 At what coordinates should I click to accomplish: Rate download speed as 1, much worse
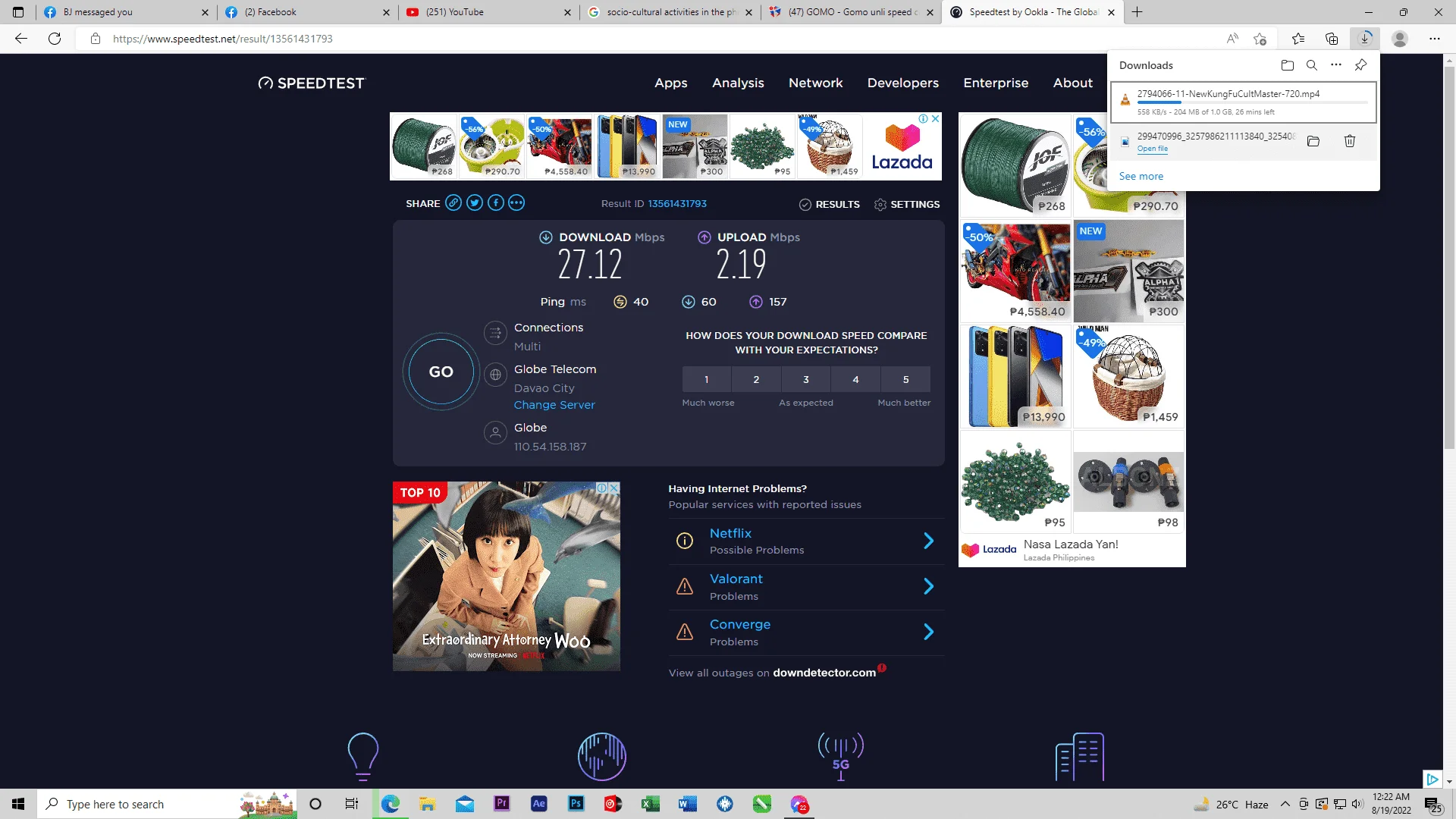click(706, 379)
